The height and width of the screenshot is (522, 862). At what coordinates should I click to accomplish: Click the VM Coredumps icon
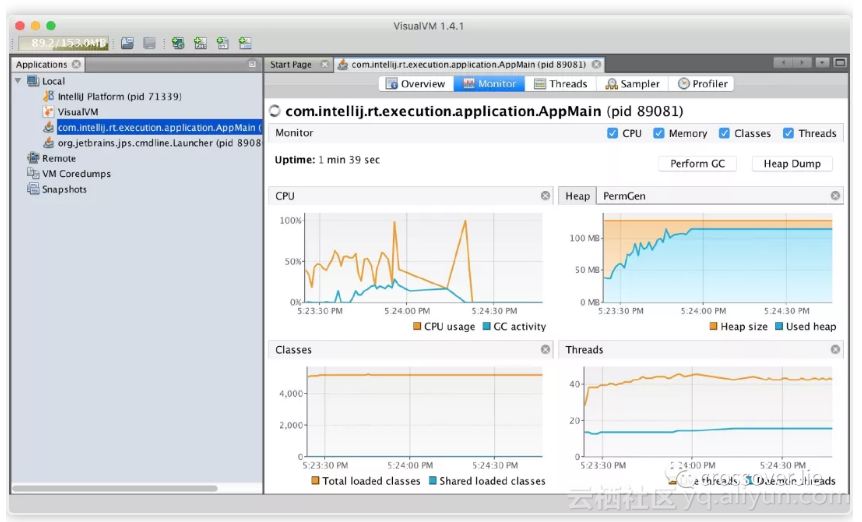(33, 174)
